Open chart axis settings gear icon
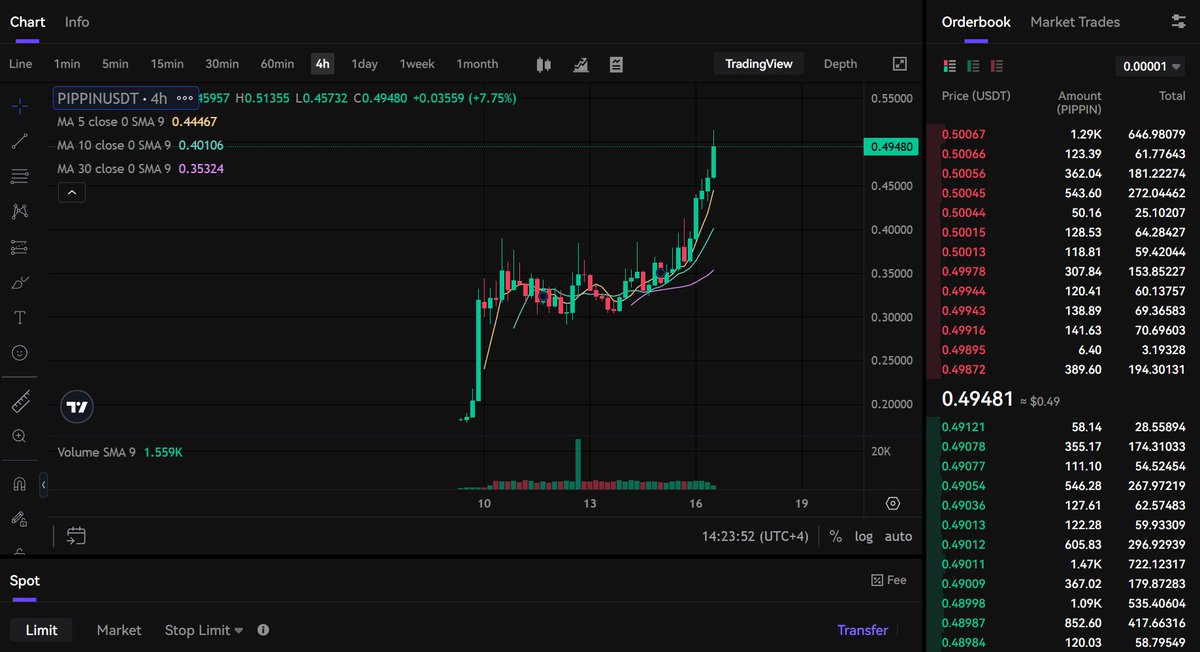Screen dimensions: 1200x652 pyautogui.click(x=893, y=504)
